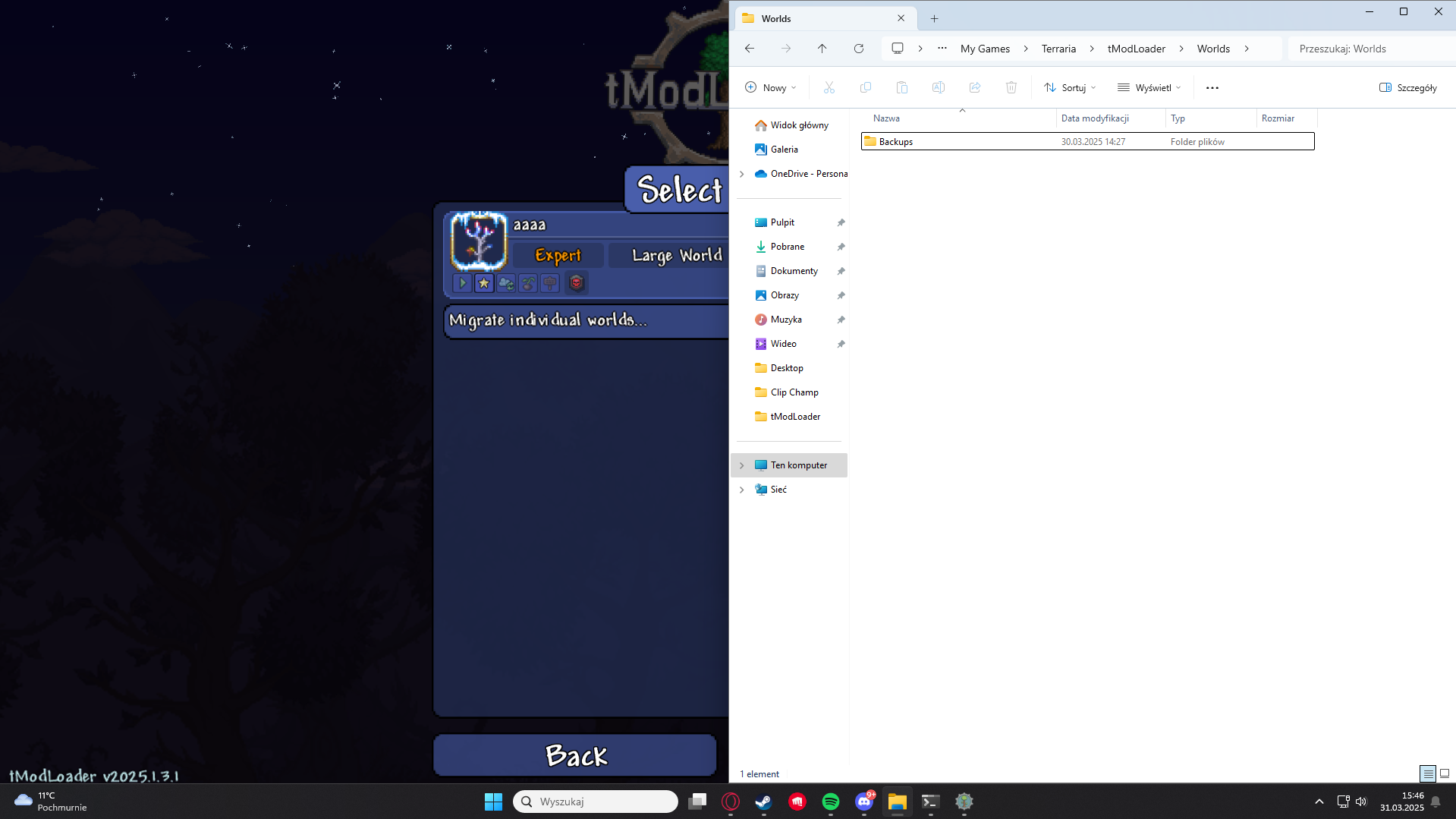Screen dimensions: 1456x819
Task: Sort by Data modyfikacji column header
Action: [1111, 118]
